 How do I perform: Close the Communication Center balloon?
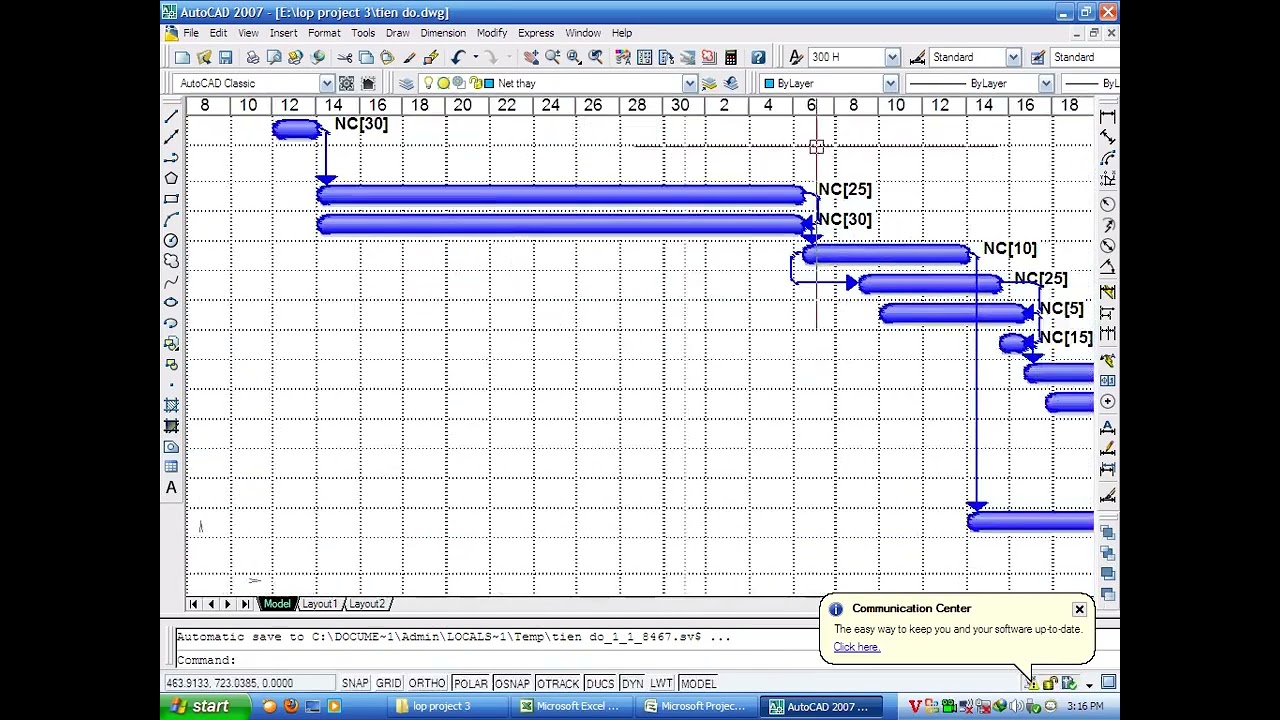[1079, 609]
